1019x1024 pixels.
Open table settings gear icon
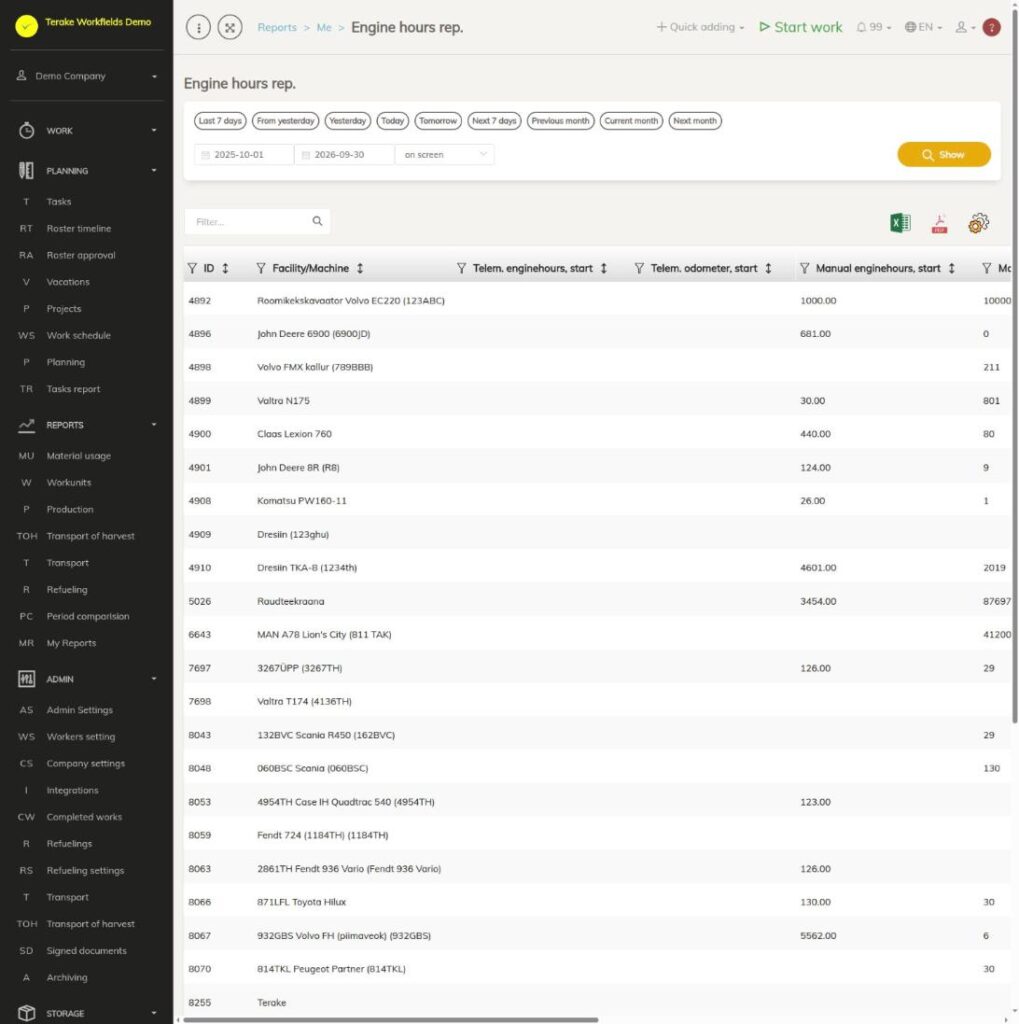(x=979, y=223)
